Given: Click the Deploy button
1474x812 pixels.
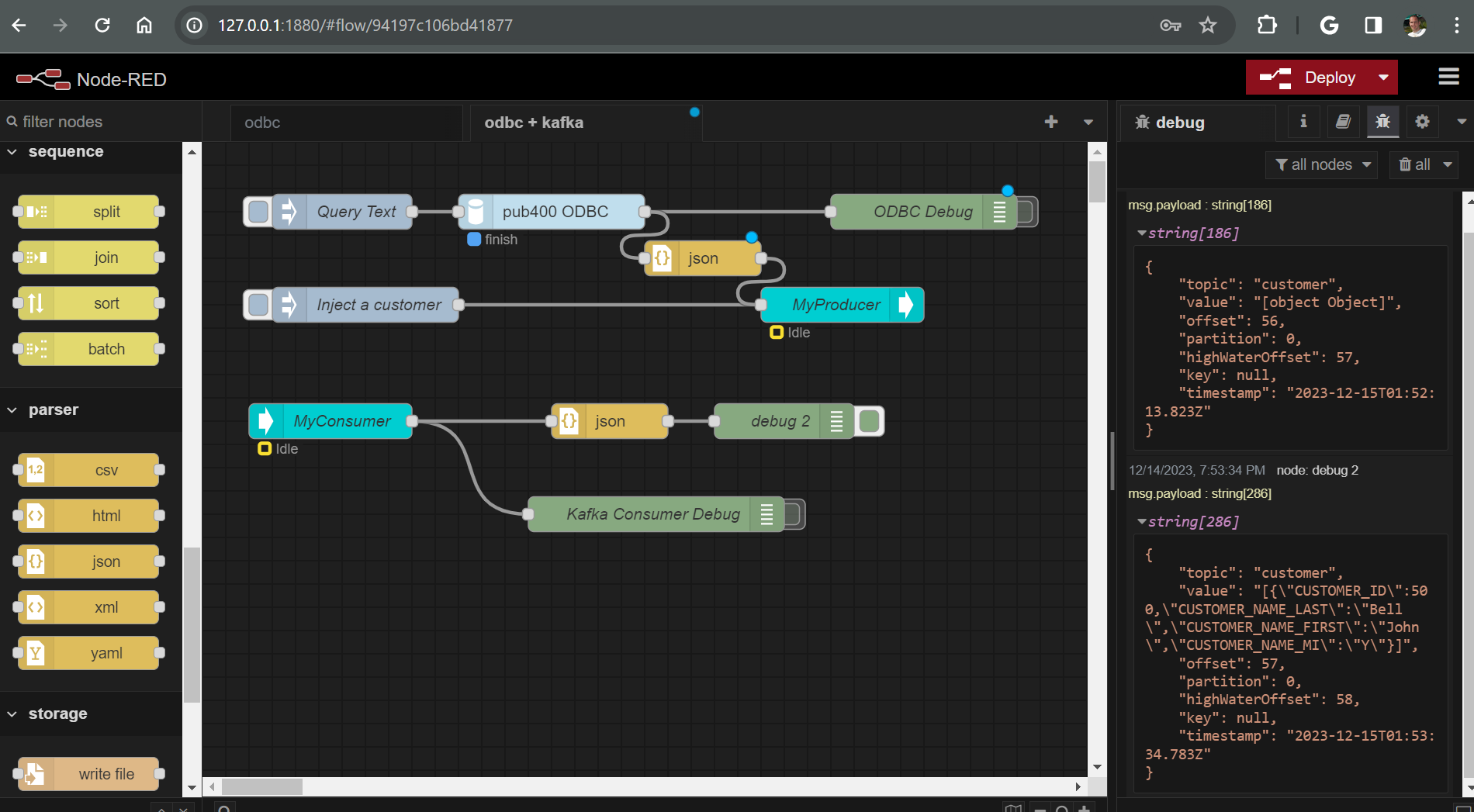Looking at the screenshot, I should point(1308,78).
